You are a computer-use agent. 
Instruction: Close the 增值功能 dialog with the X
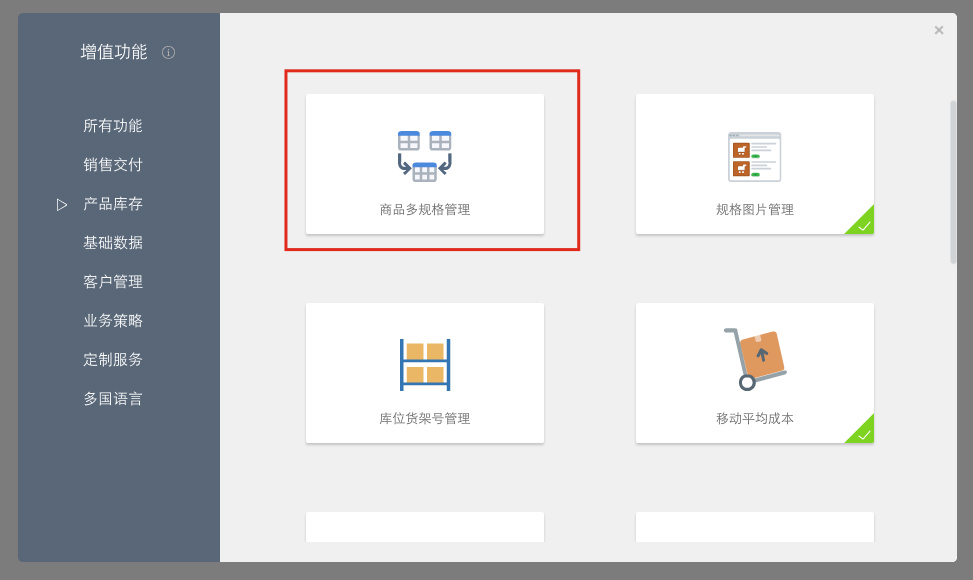[939, 30]
